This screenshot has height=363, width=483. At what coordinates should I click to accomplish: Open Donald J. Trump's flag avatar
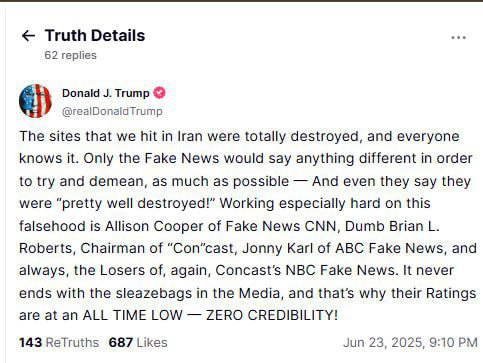click(x=35, y=101)
